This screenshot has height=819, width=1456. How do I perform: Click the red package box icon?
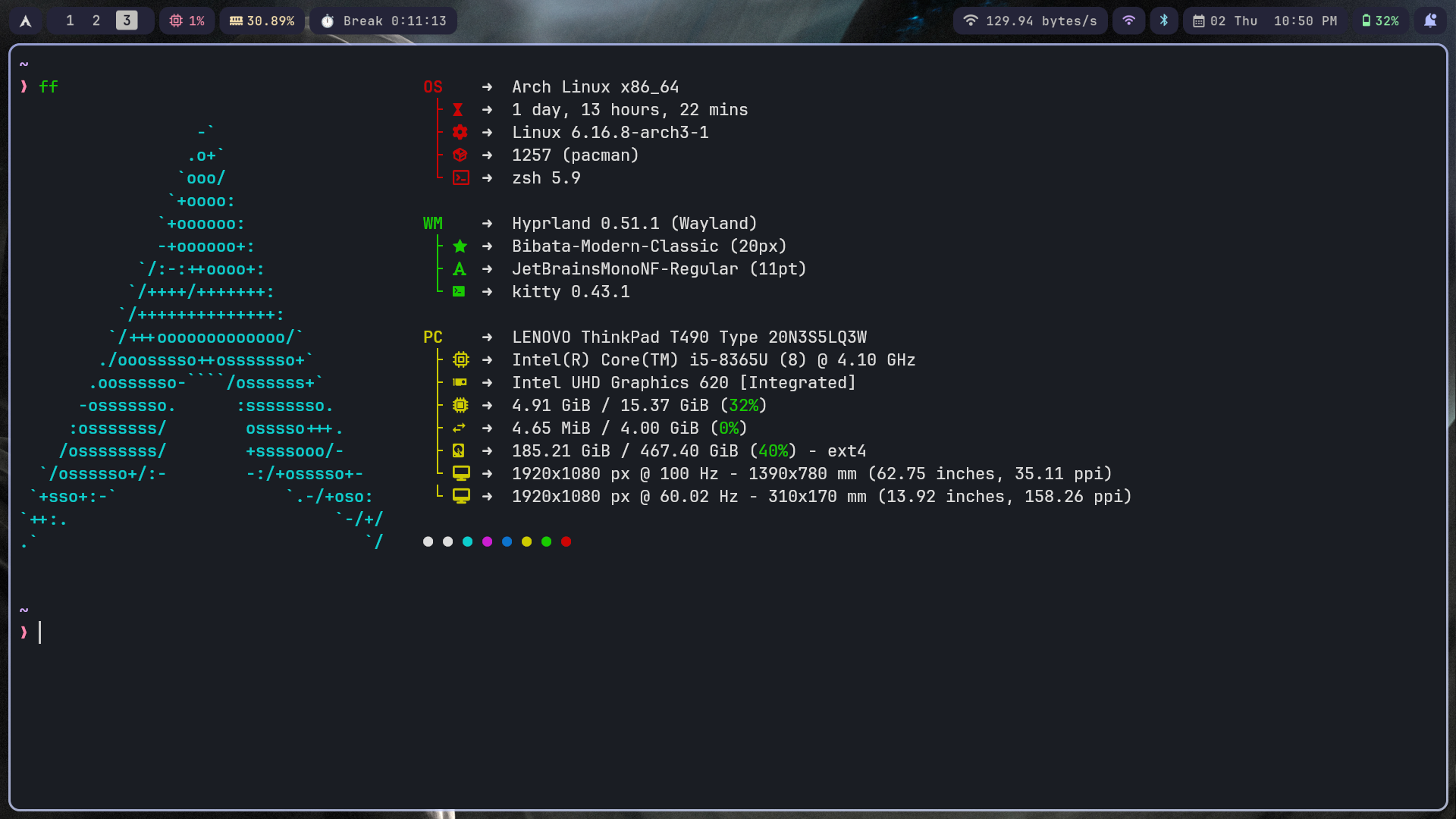[460, 155]
